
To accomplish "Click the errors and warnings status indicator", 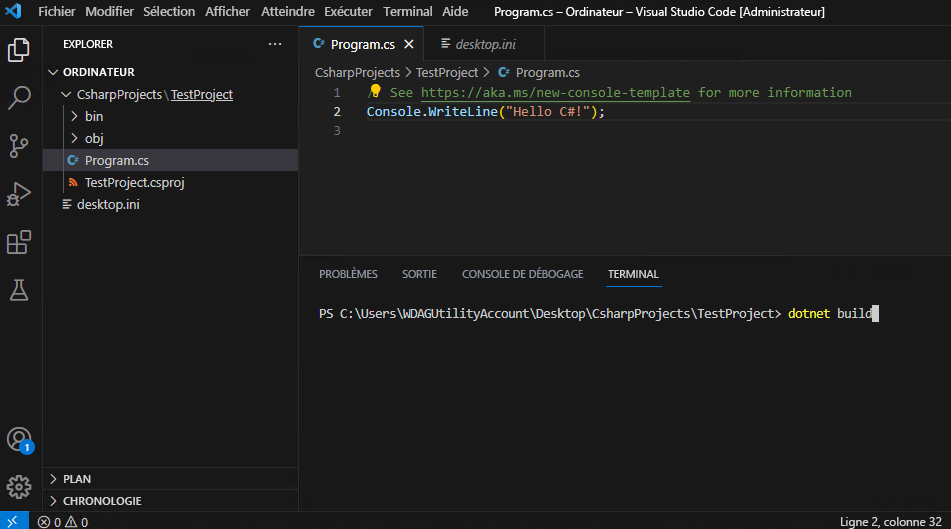I will [63, 522].
